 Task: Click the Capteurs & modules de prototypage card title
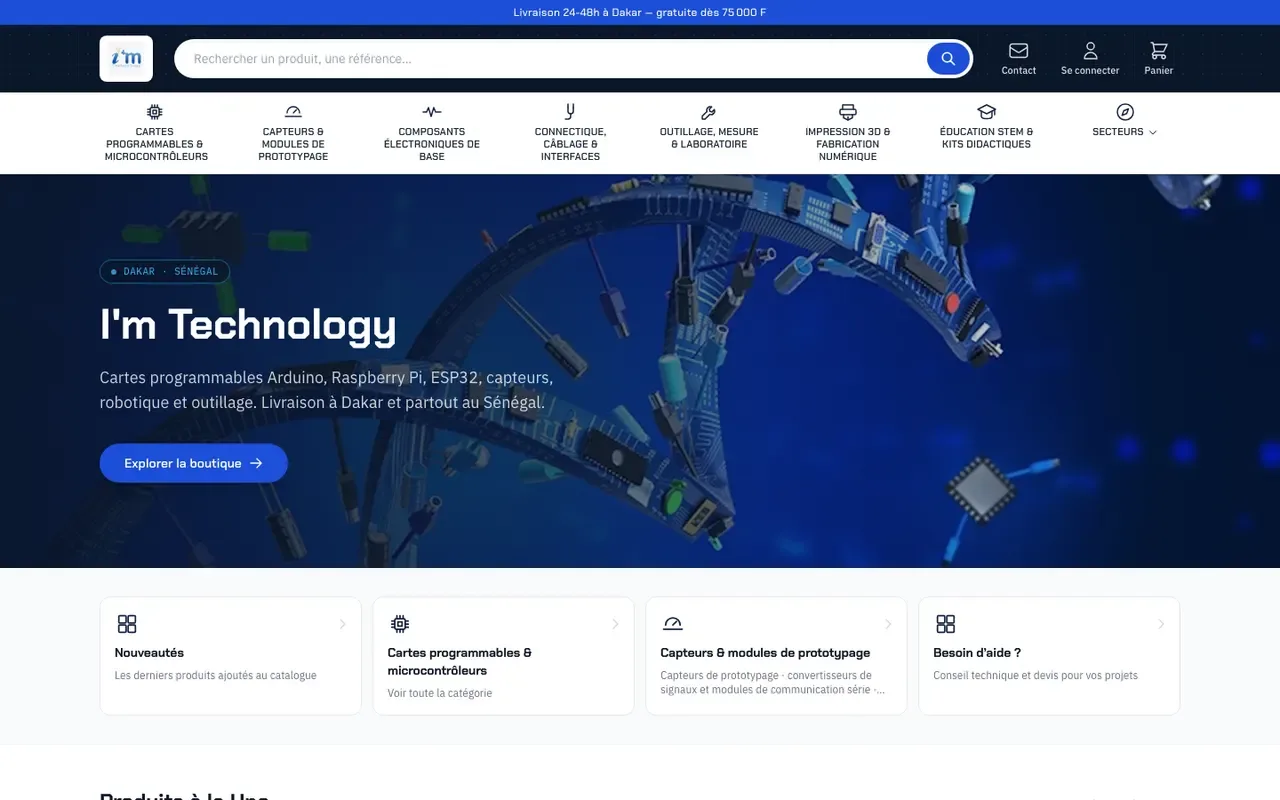[x=765, y=653]
